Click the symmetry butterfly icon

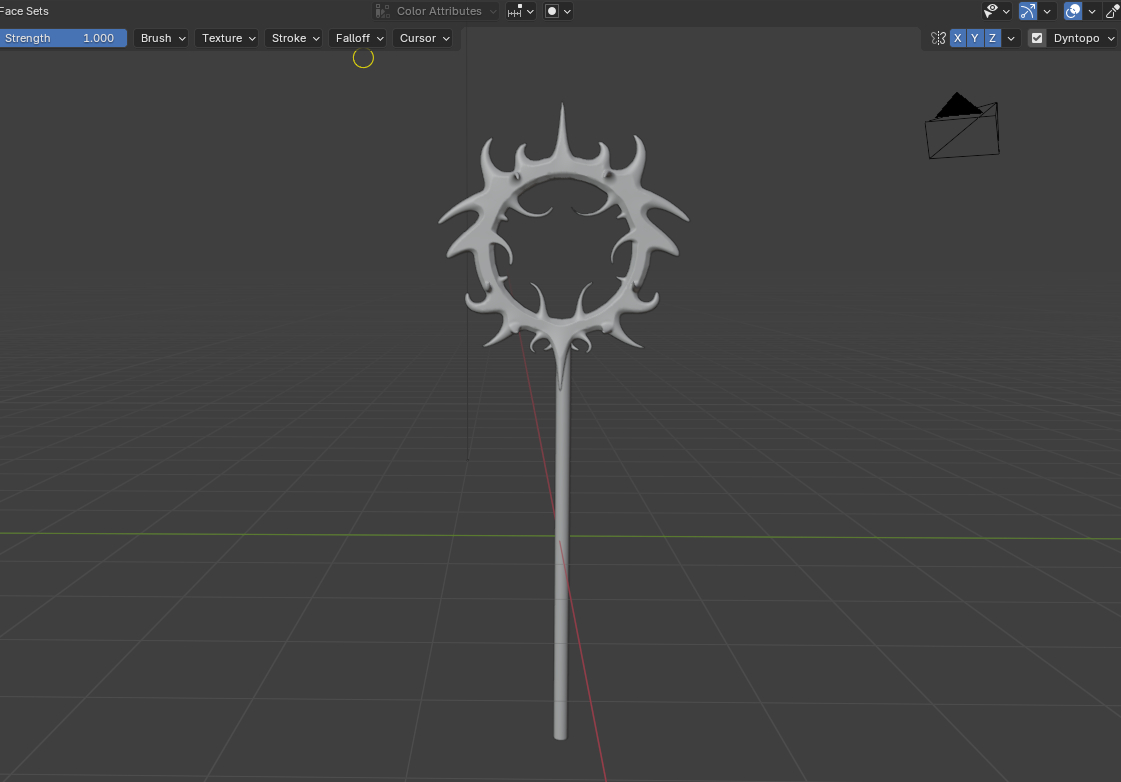tap(938, 38)
